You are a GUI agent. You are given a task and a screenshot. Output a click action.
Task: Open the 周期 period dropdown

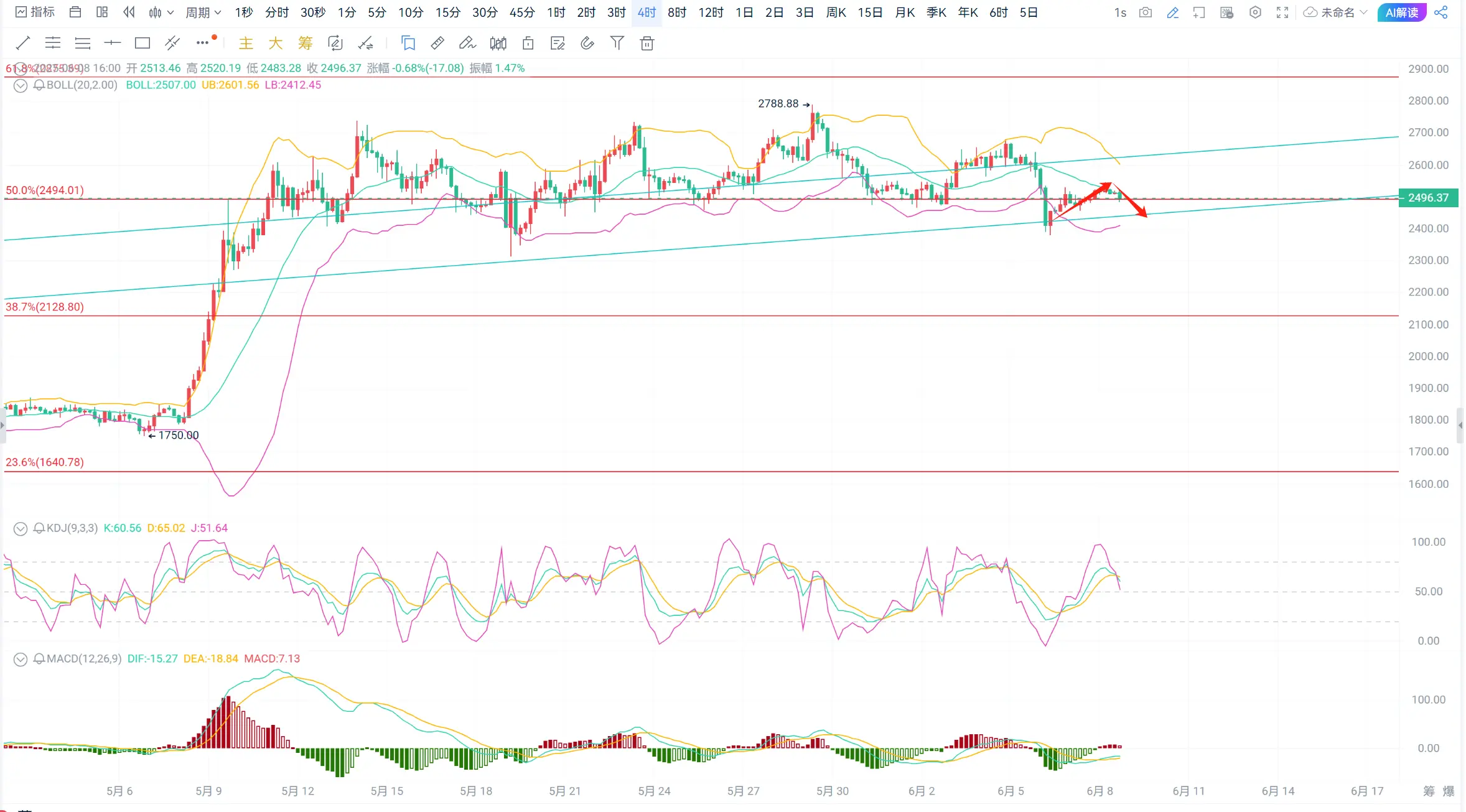[203, 12]
